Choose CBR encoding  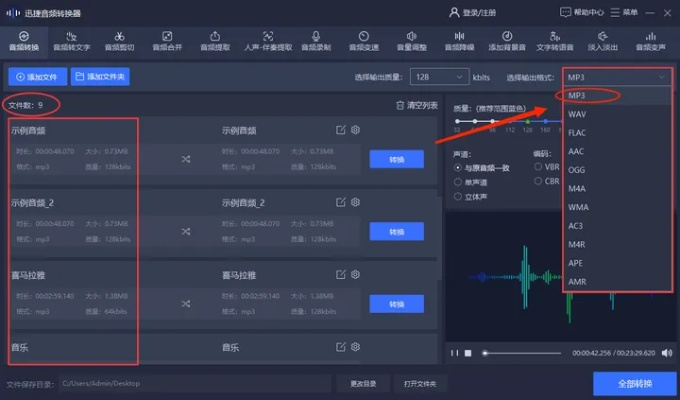click(x=546, y=181)
